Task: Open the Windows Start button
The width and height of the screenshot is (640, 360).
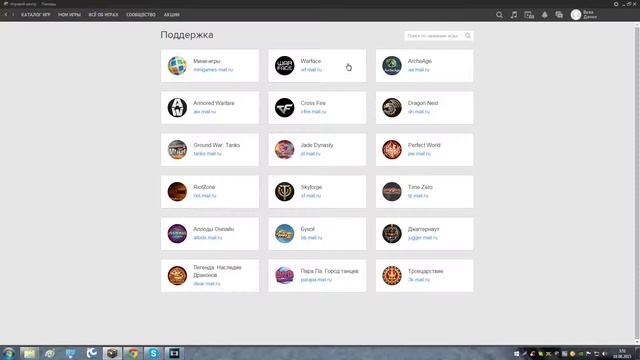Action: [8, 353]
